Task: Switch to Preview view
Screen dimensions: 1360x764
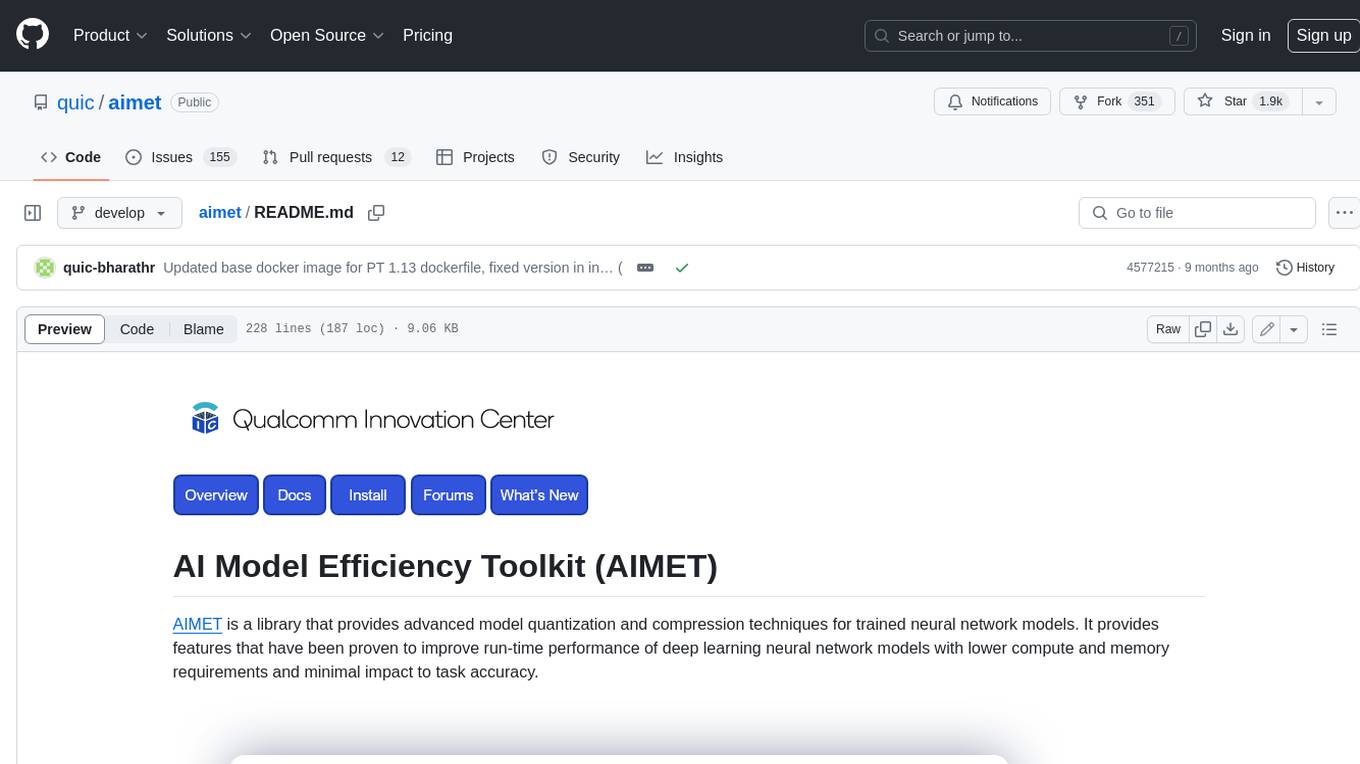Action: 65,329
